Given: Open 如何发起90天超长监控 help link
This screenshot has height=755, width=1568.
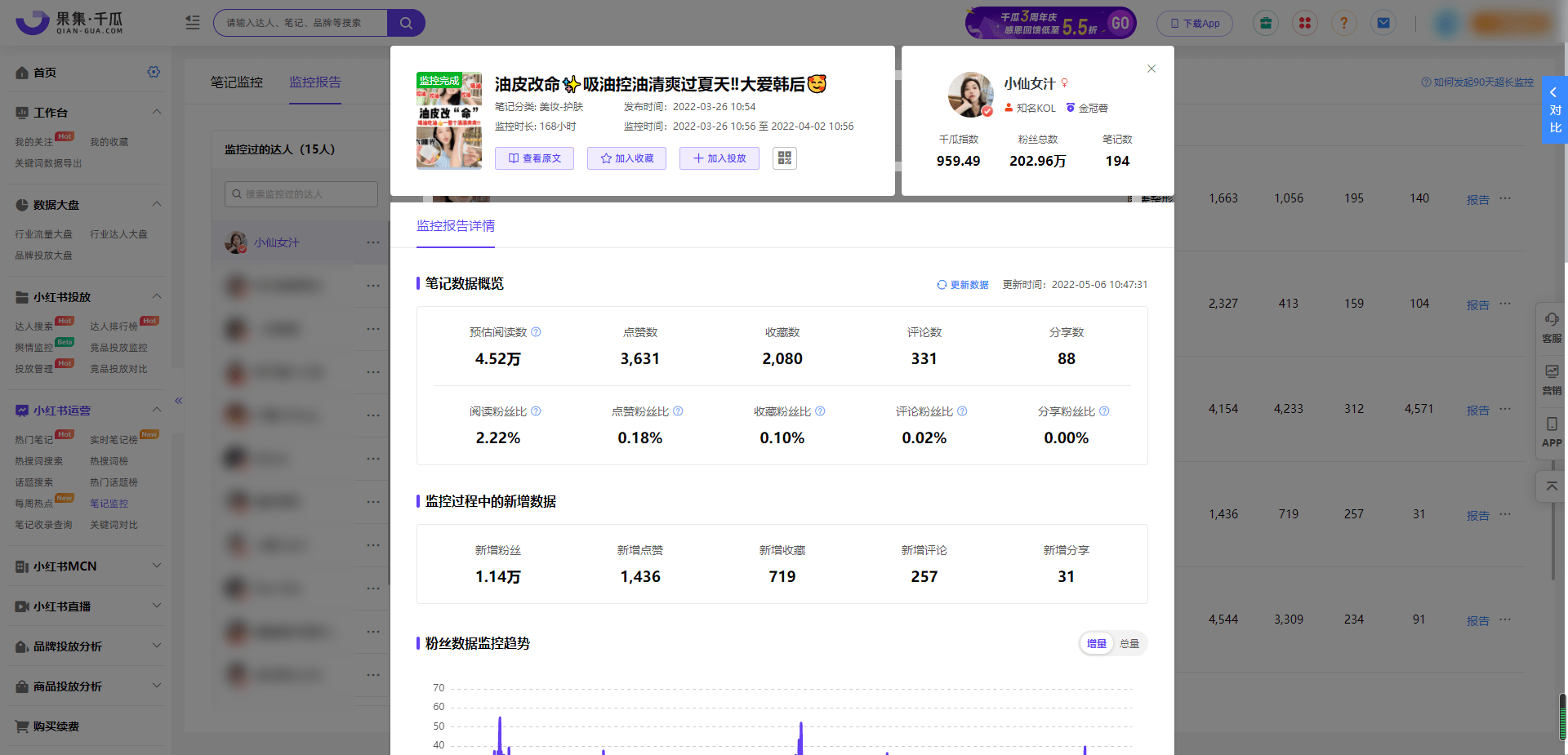Looking at the screenshot, I should coord(1477,82).
